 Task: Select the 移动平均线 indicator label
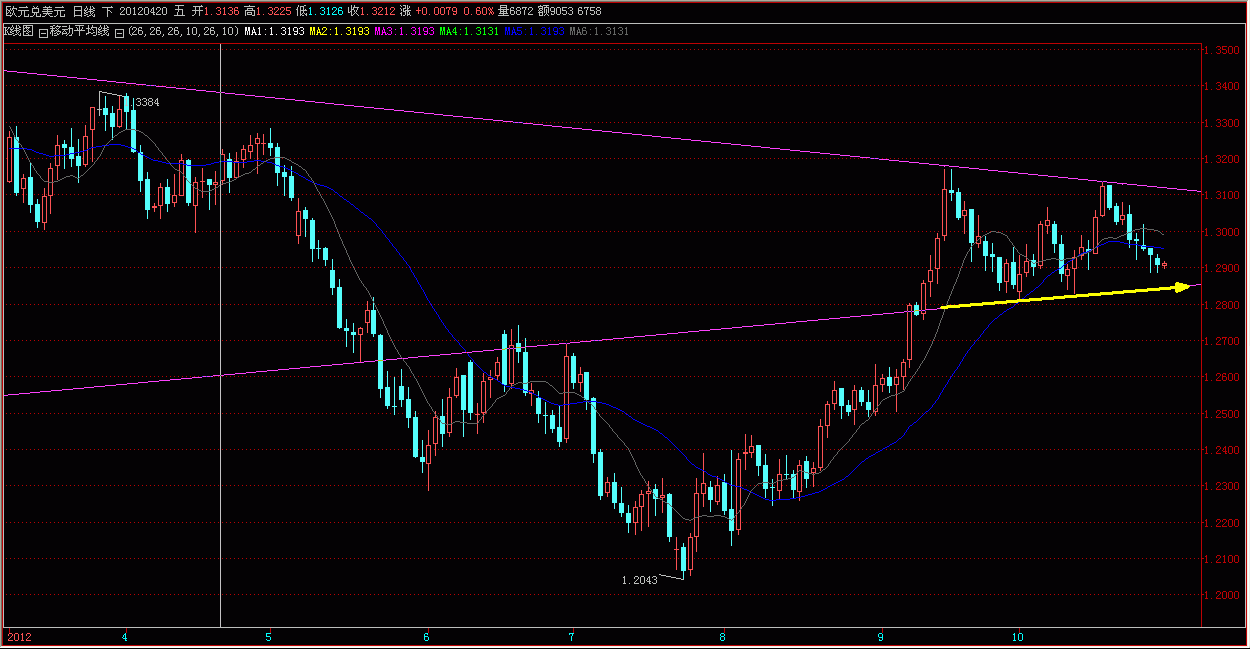(79, 31)
